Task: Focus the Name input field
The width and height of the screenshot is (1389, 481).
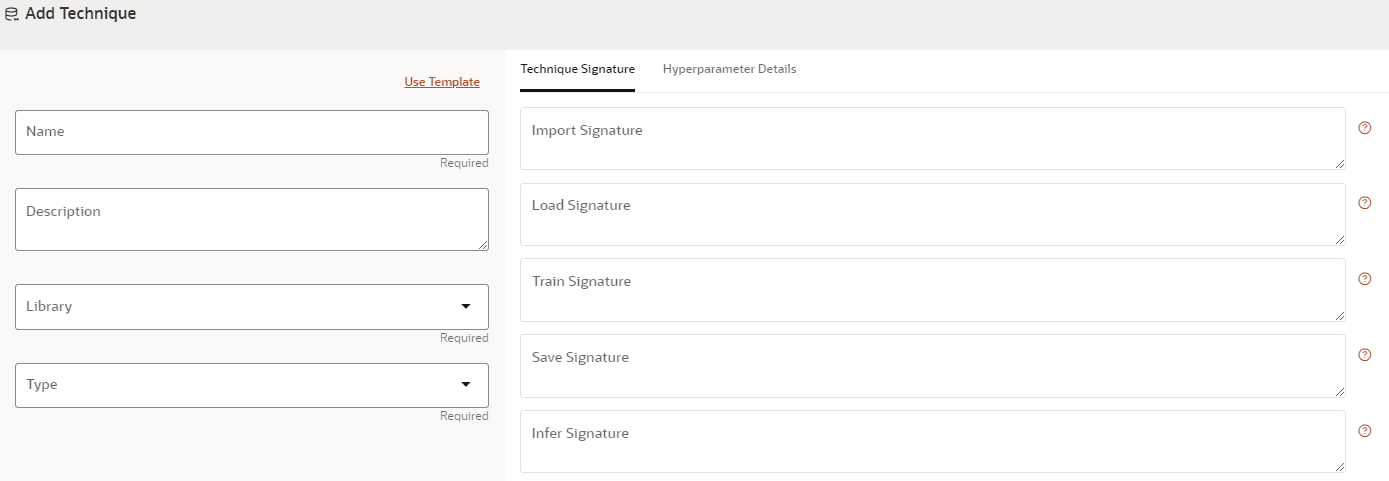Action: (x=252, y=132)
